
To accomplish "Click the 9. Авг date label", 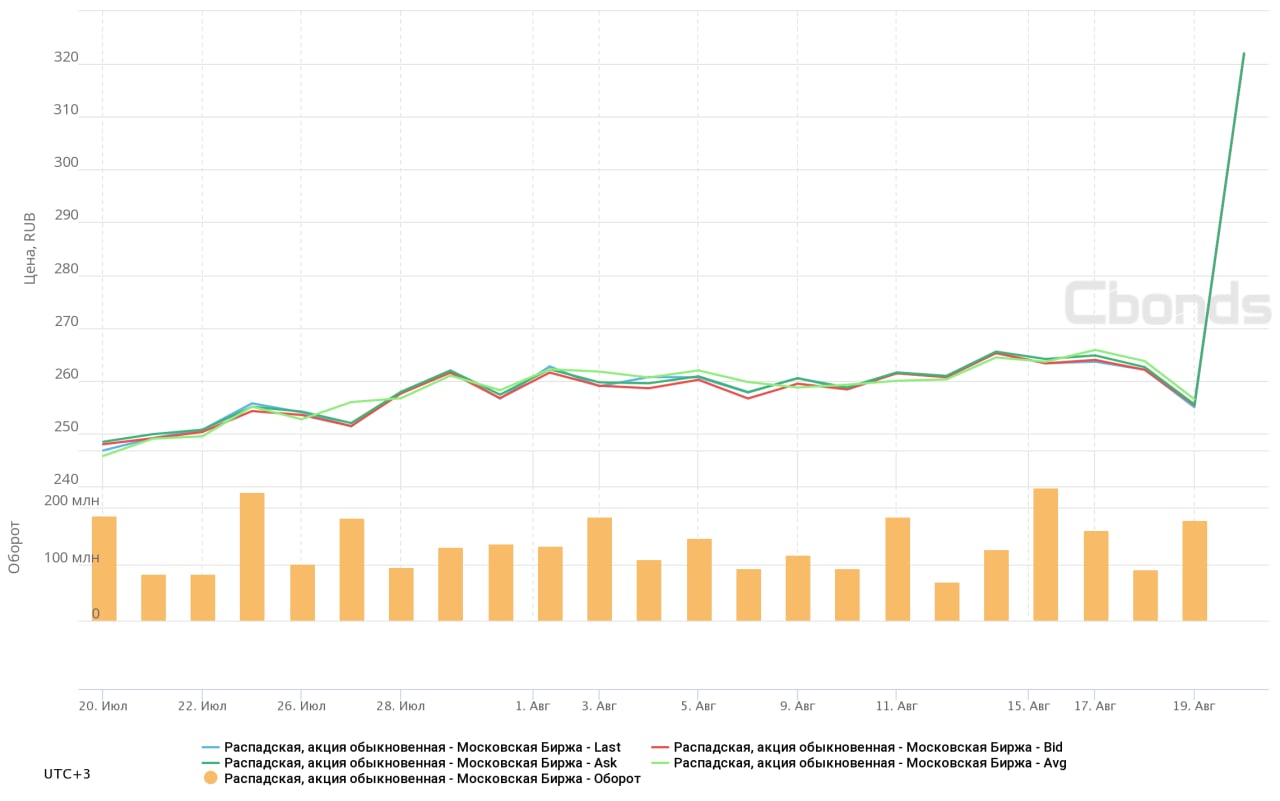I will pos(797,706).
